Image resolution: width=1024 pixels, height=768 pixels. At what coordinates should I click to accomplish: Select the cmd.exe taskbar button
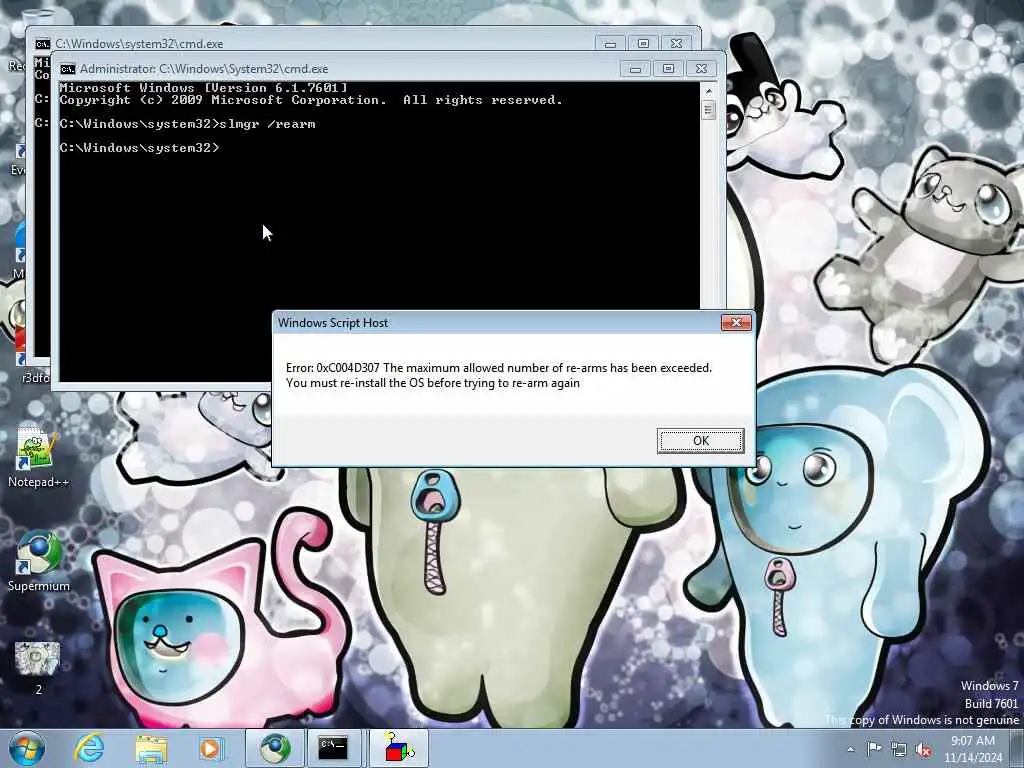tap(334, 748)
